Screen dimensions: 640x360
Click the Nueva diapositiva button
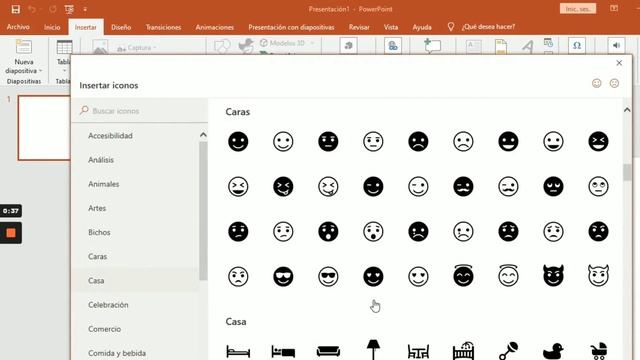point(24,56)
